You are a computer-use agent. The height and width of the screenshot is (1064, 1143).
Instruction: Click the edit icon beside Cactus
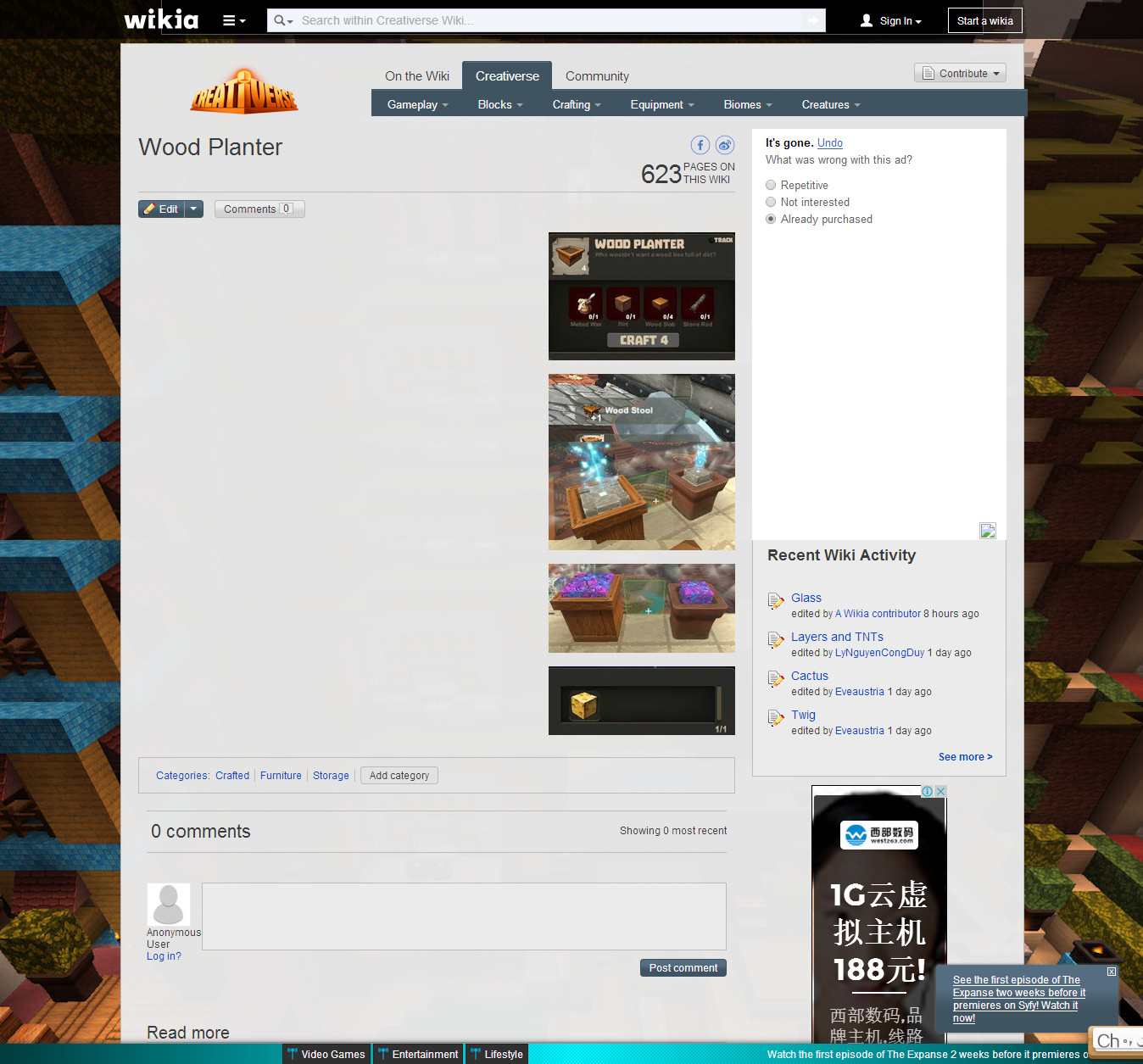776,679
